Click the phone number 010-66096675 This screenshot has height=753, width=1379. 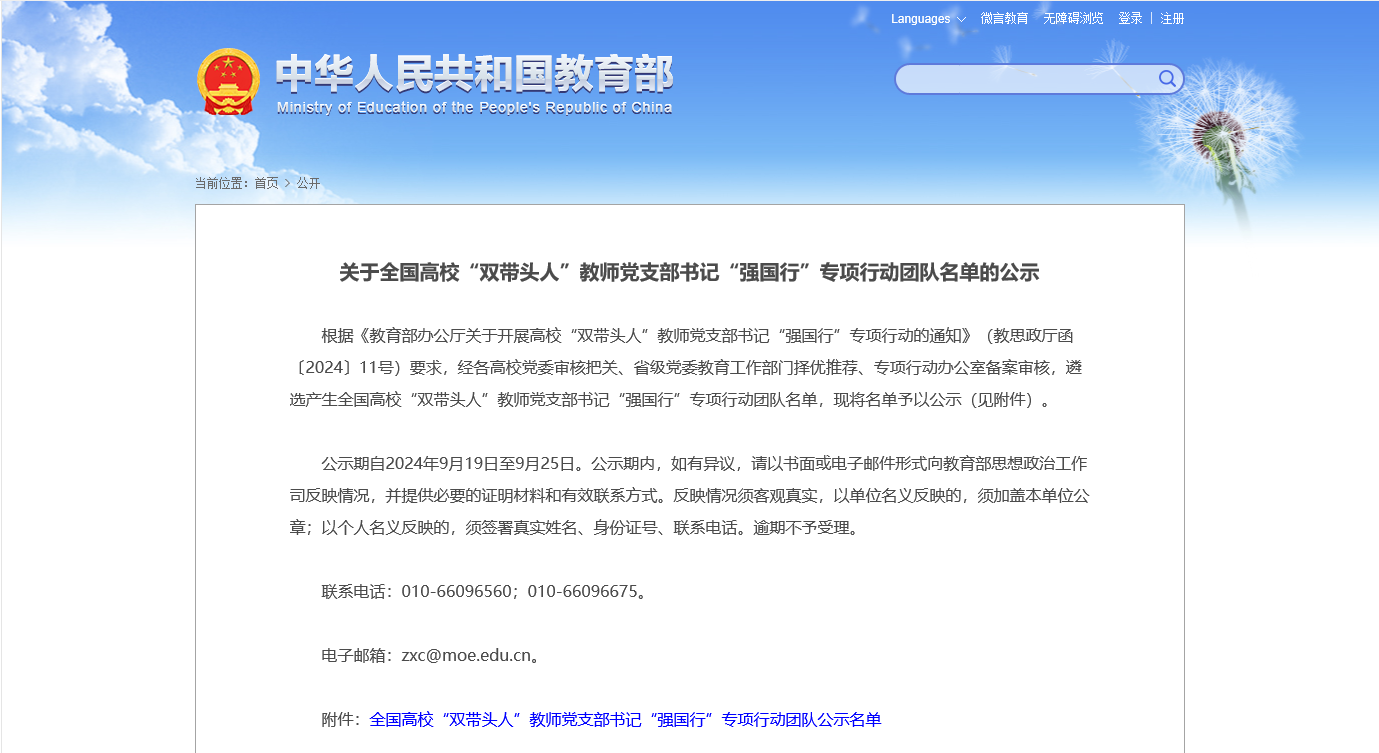[x=582, y=591]
